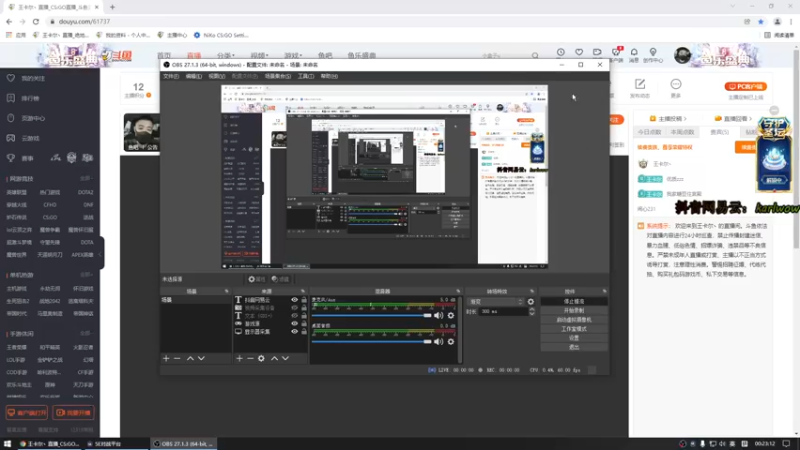This screenshot has width=800, height=450.
Task: Mute the 桌面音频 channel in the mixer
Action: coord(438,341)
